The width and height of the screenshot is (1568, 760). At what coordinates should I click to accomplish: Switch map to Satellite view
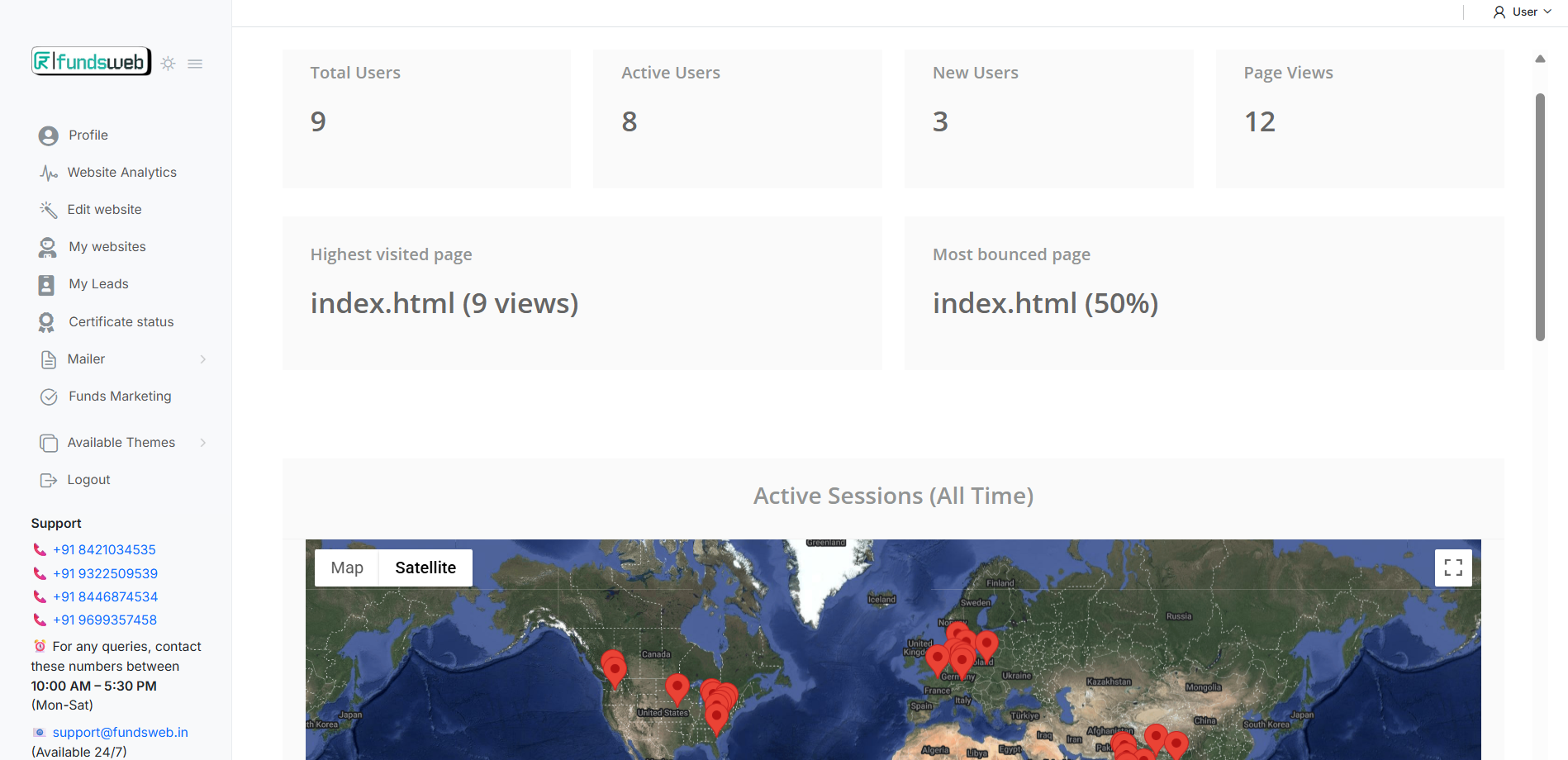coord(425,568)
